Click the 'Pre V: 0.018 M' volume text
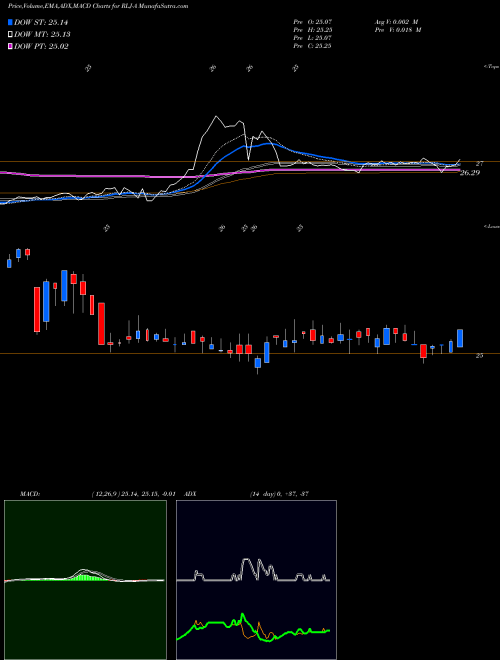The image size is (500, 660). [x=397, y=30]
